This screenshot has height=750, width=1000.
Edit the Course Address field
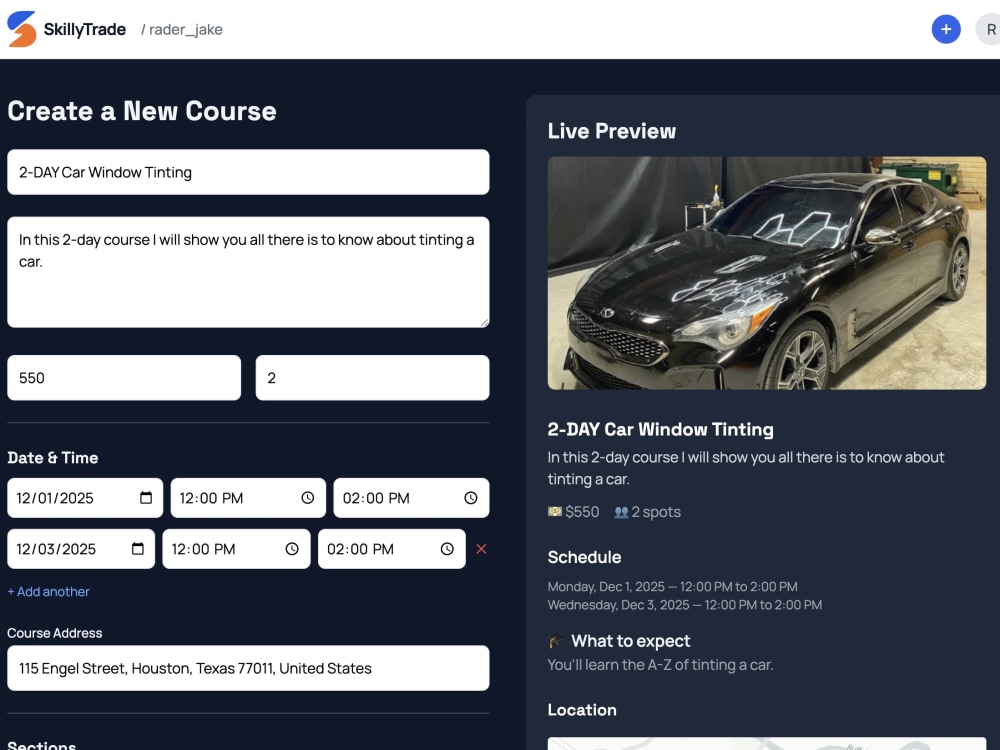[x=248, y=668]
